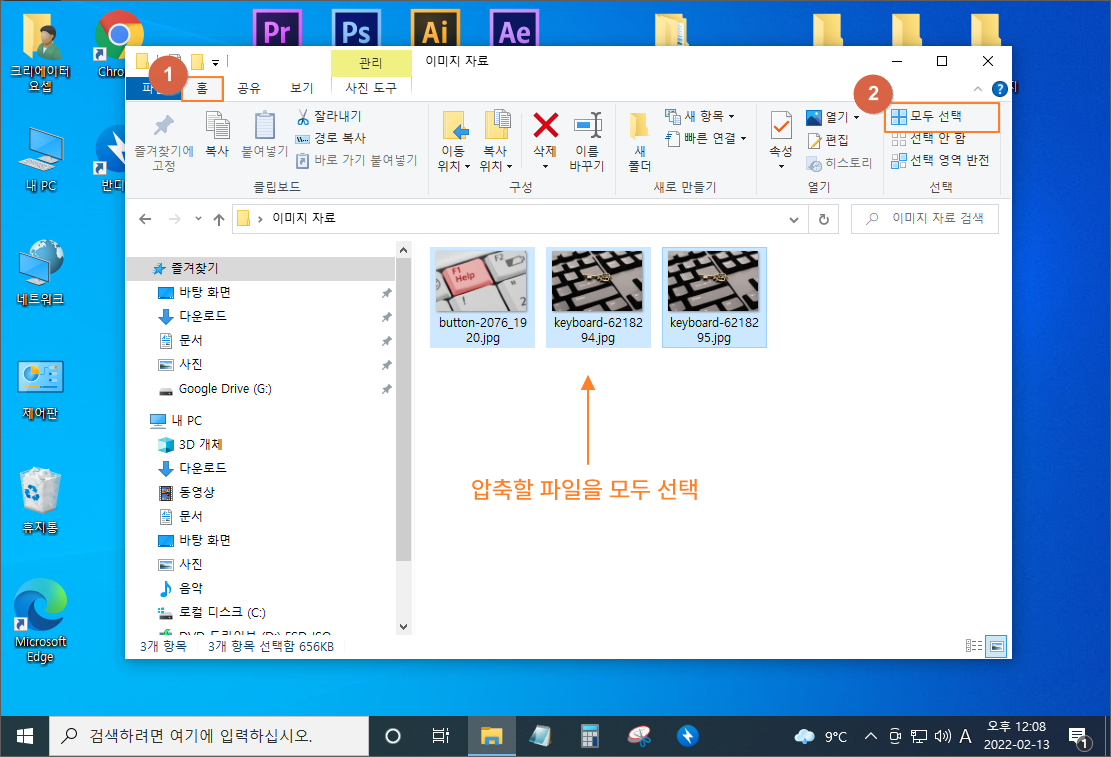Switch to the 공유 ribbon tab
The height and width of the screenshot is (757, 1111).
pos(249,88)
